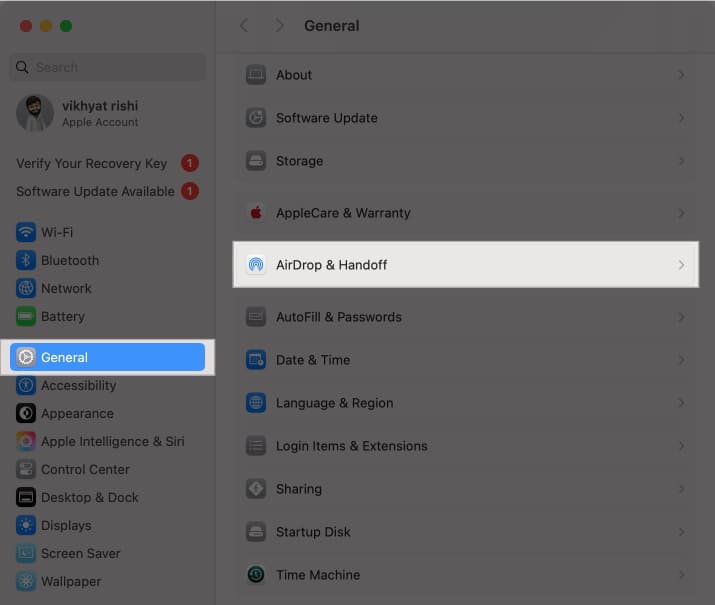
Task: Click the "Time Machine" label
Action: point(318,575)
